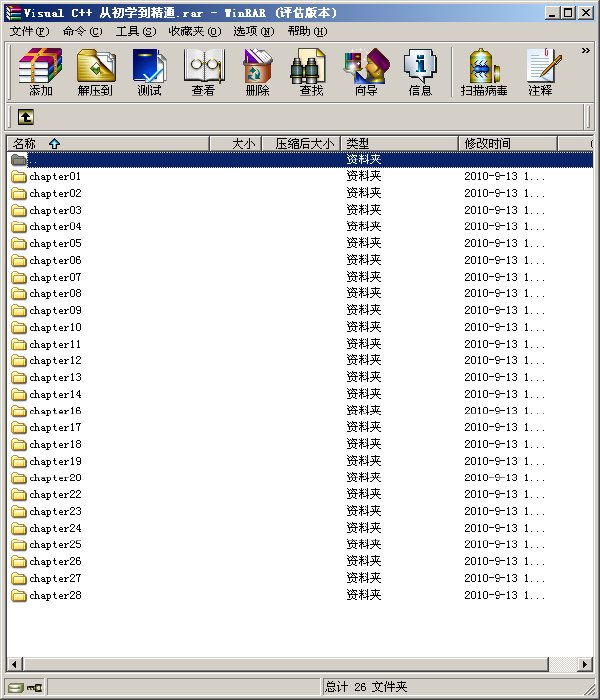Click horizontal scrollbar left arrow

click(x=15, y=664)
